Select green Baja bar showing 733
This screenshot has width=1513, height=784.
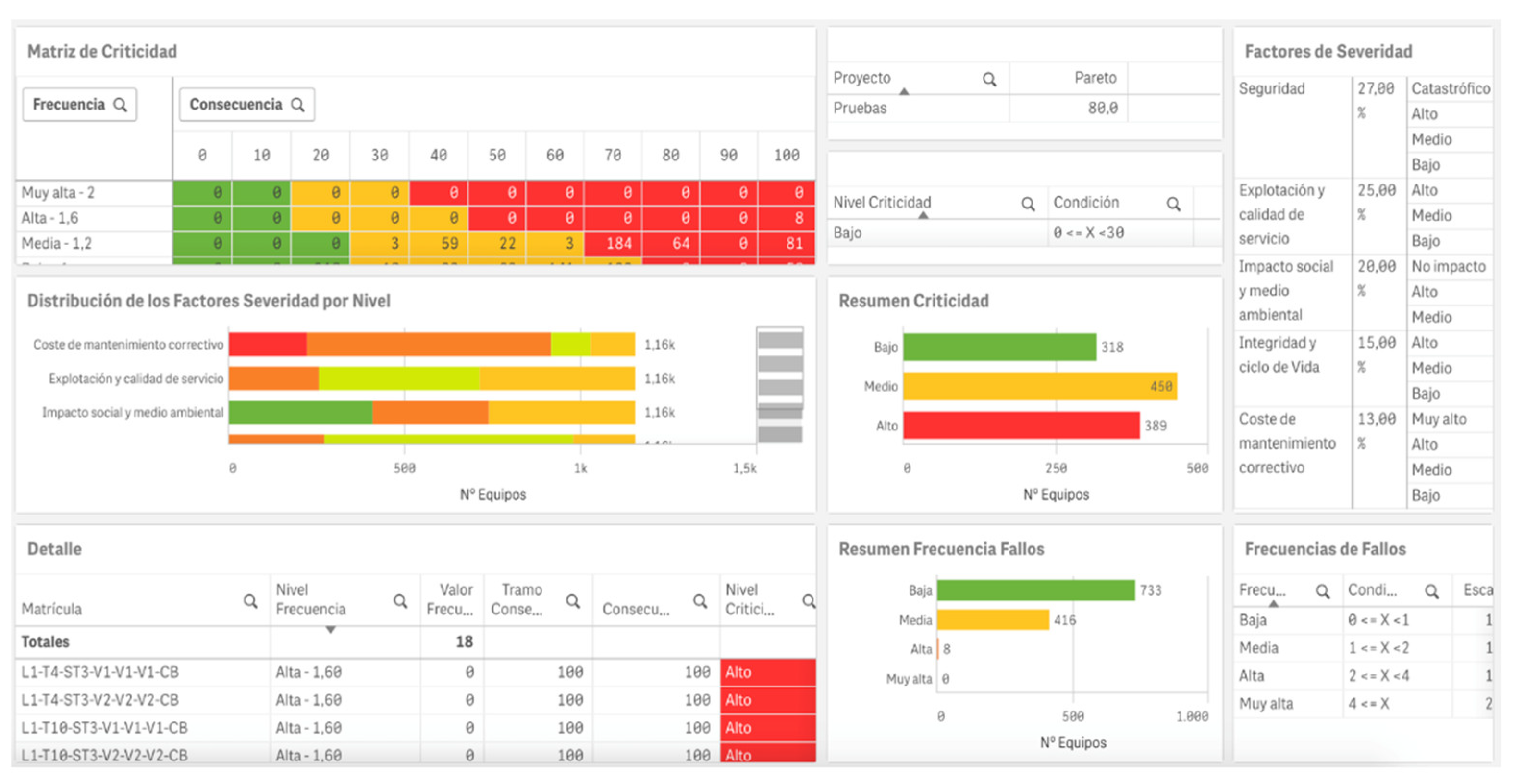(1035, 590)
